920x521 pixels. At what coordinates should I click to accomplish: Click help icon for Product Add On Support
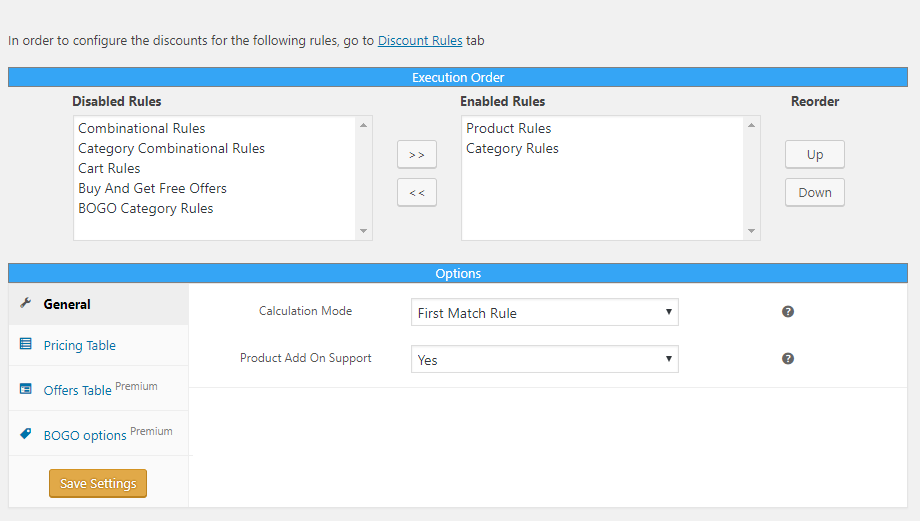(788, 358)
